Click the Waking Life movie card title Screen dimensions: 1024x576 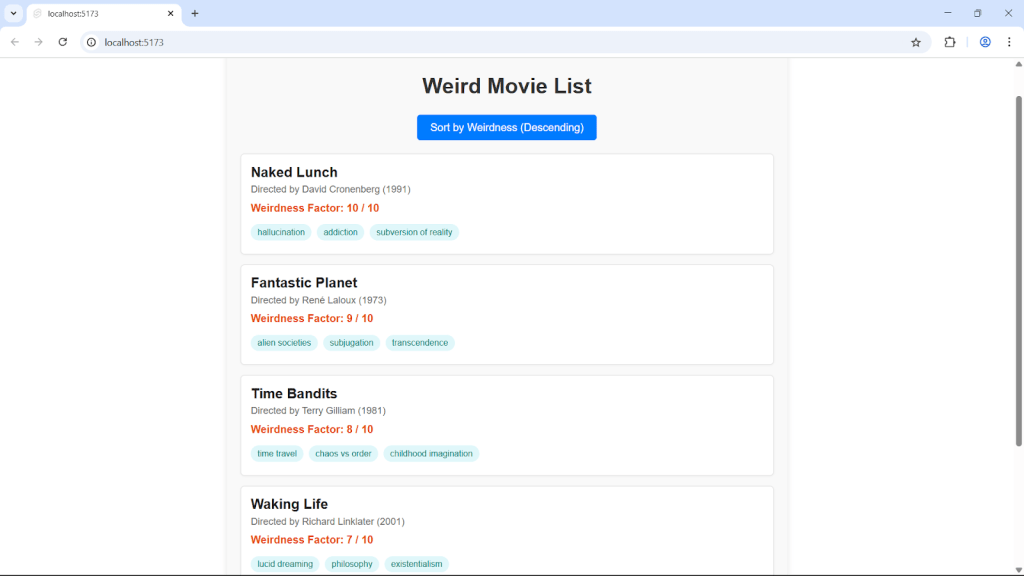[x=289, y=504]
